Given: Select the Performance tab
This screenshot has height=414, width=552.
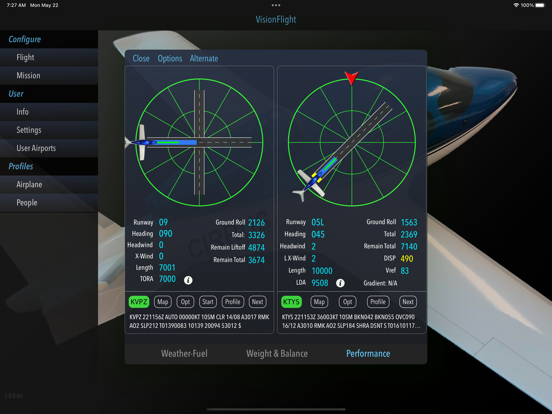Looking at the screenshot, I should pyautogui.click(x=368, y=353).
